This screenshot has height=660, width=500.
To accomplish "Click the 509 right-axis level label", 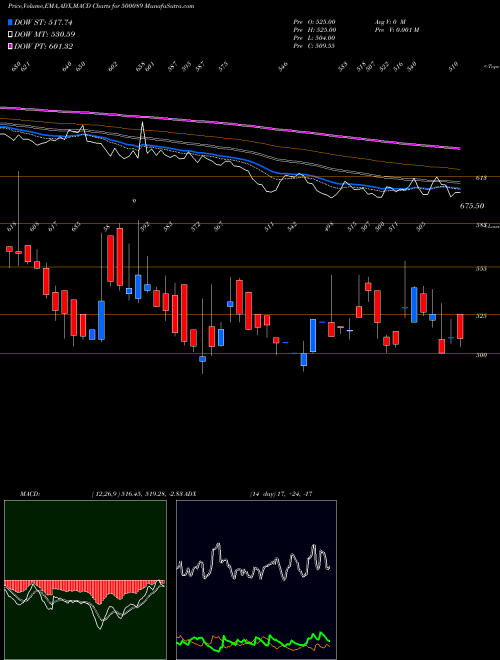I will 481,355.
